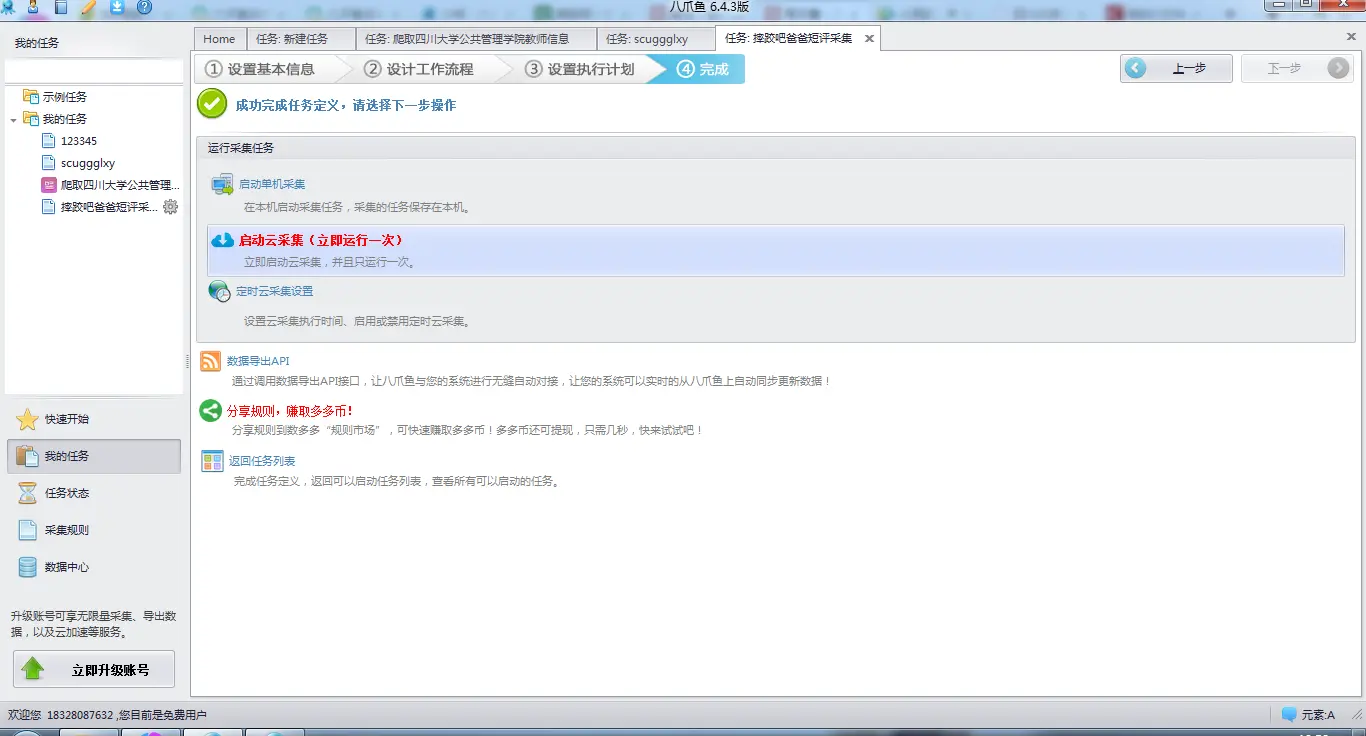Click the 在本机启动采集任务 description text

pyautogui.click(x=357, y=208)
